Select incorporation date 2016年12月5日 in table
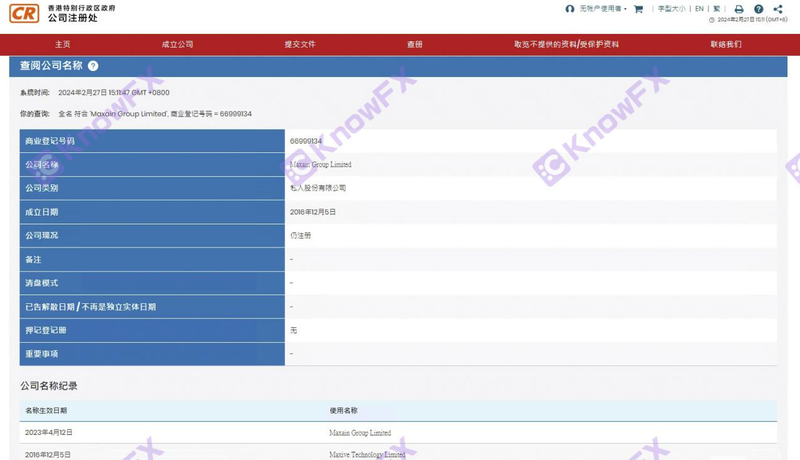The height and width of the screenshot is (460, 800). coord(313,212)
